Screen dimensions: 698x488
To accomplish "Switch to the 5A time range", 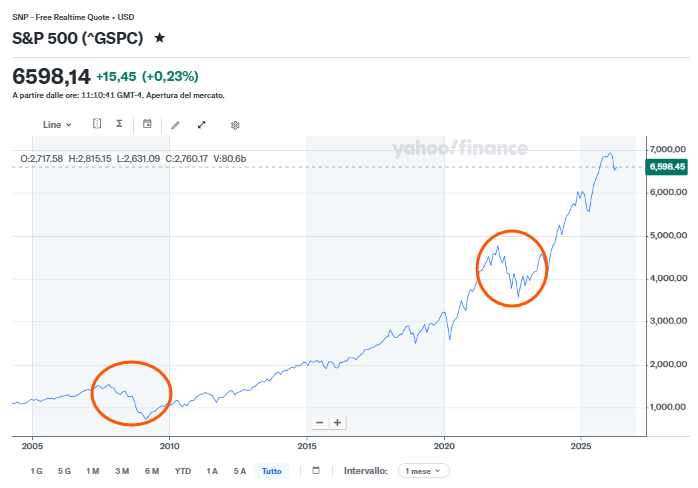I will click(240, 470).
